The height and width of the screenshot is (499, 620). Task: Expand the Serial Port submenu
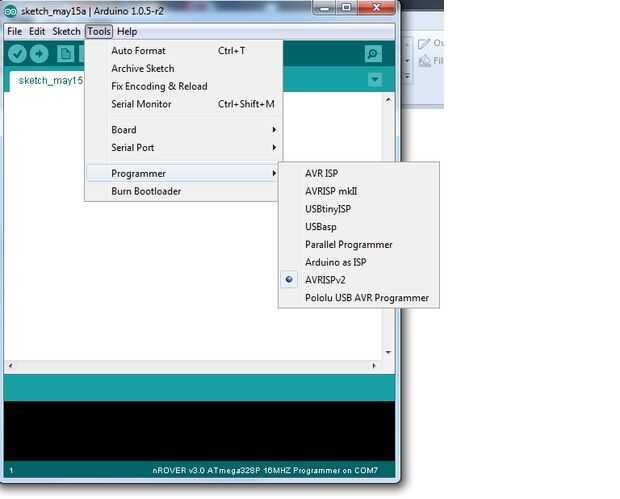click(x=184, y=147)
